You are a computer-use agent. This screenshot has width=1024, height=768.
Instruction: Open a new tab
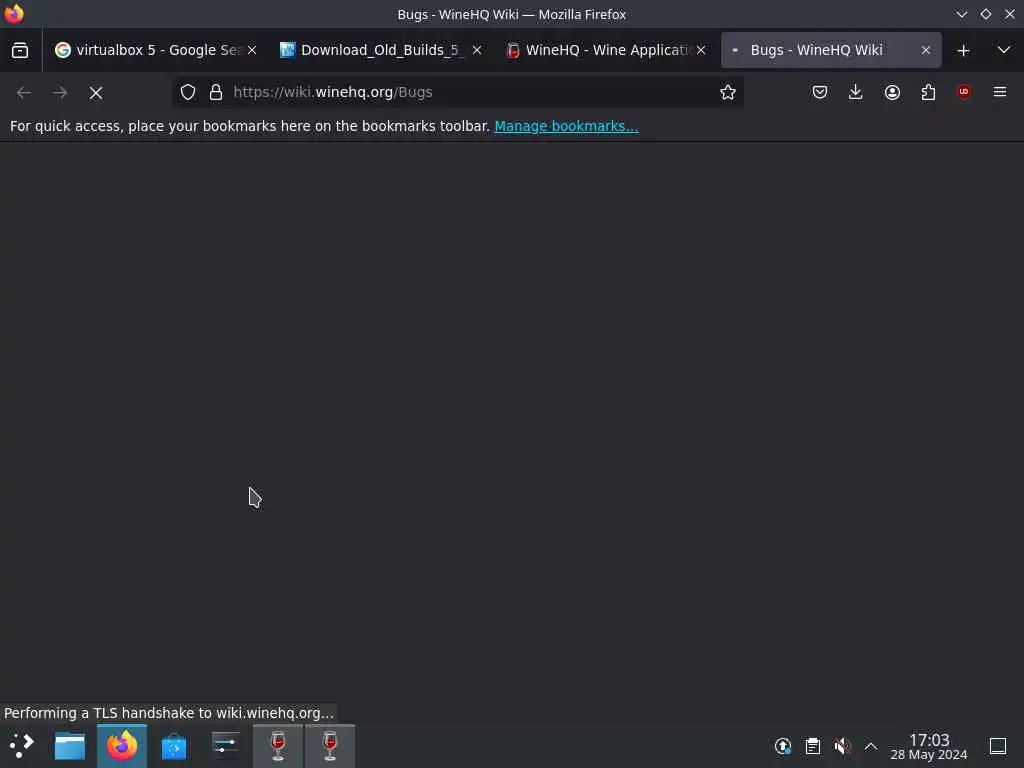click(x=963, y=50)
